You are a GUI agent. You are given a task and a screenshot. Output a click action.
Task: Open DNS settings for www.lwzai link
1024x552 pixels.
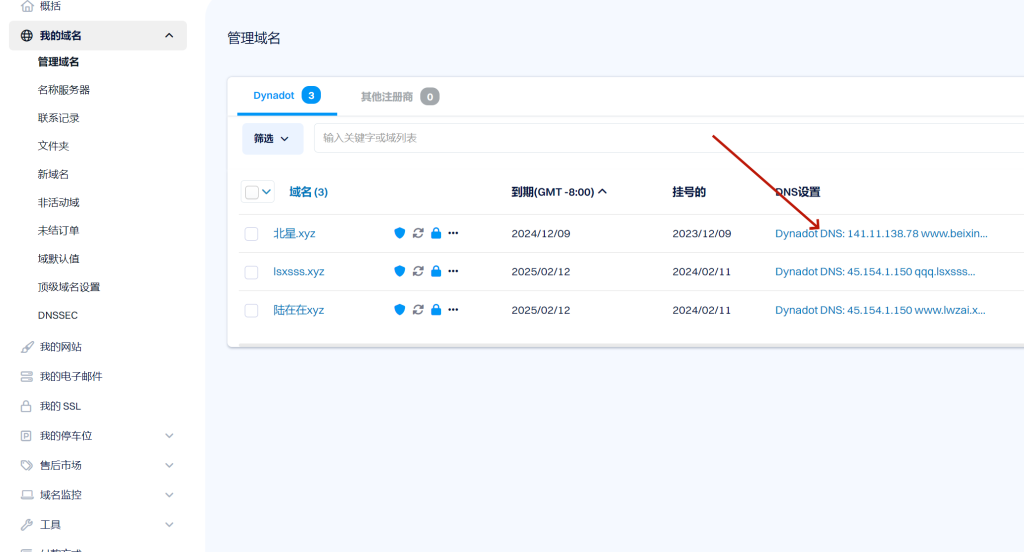(880, 310)
